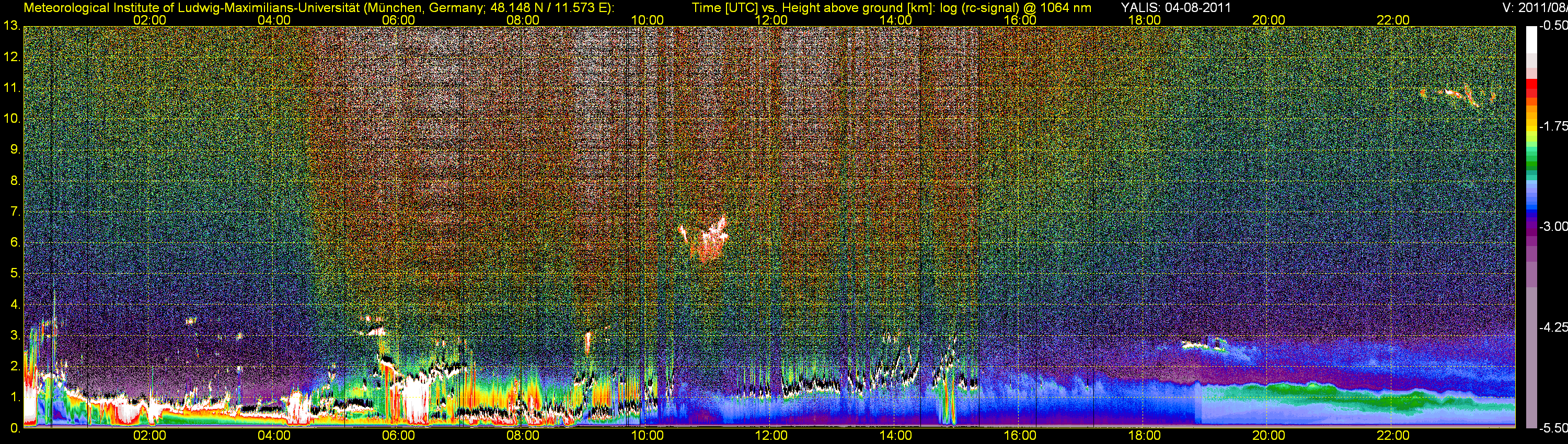Click the 12 km height axis label
The width and height of the screenshot is (1568, 444).
pos(11,56)
